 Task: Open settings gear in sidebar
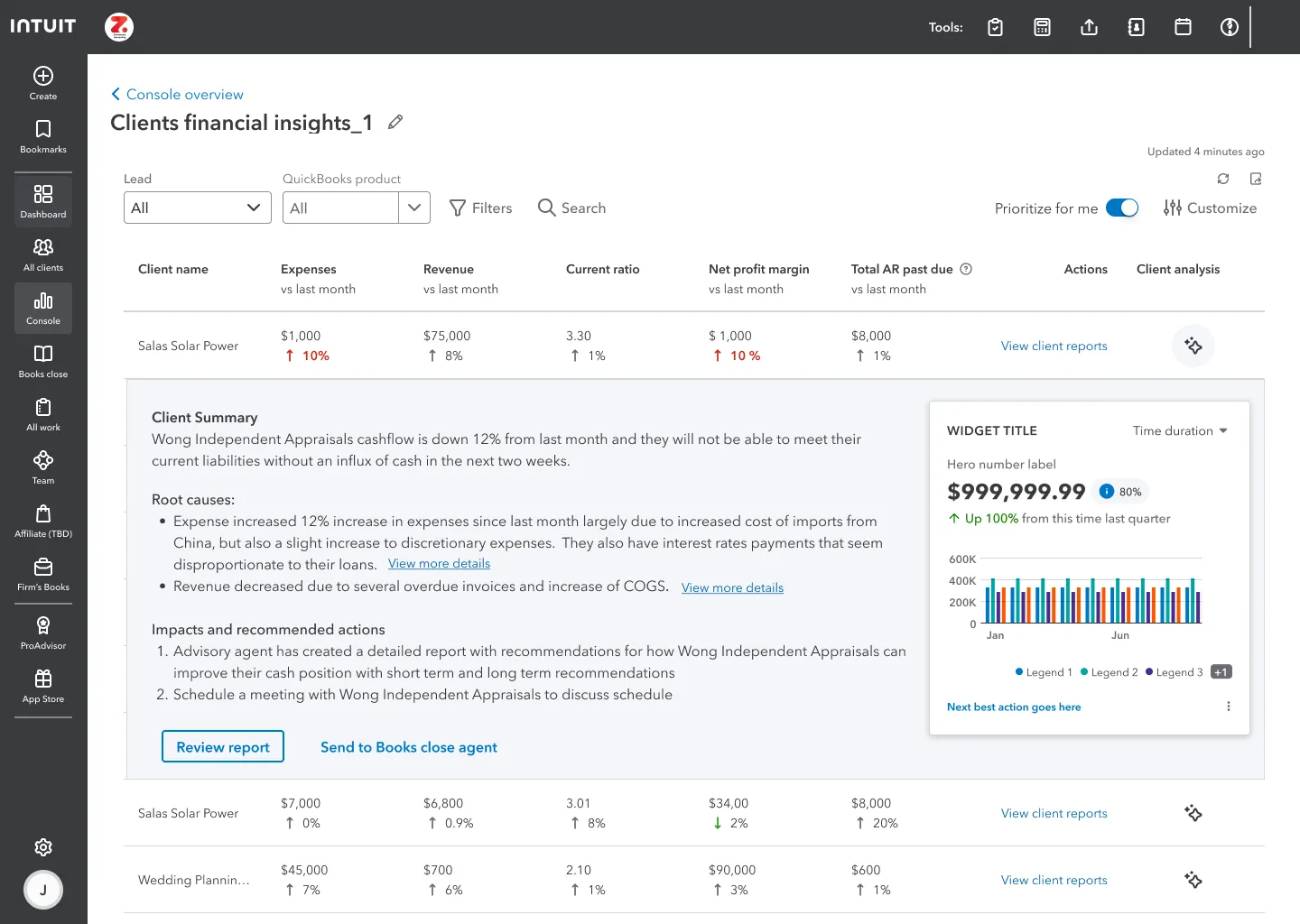pos(43,847)
